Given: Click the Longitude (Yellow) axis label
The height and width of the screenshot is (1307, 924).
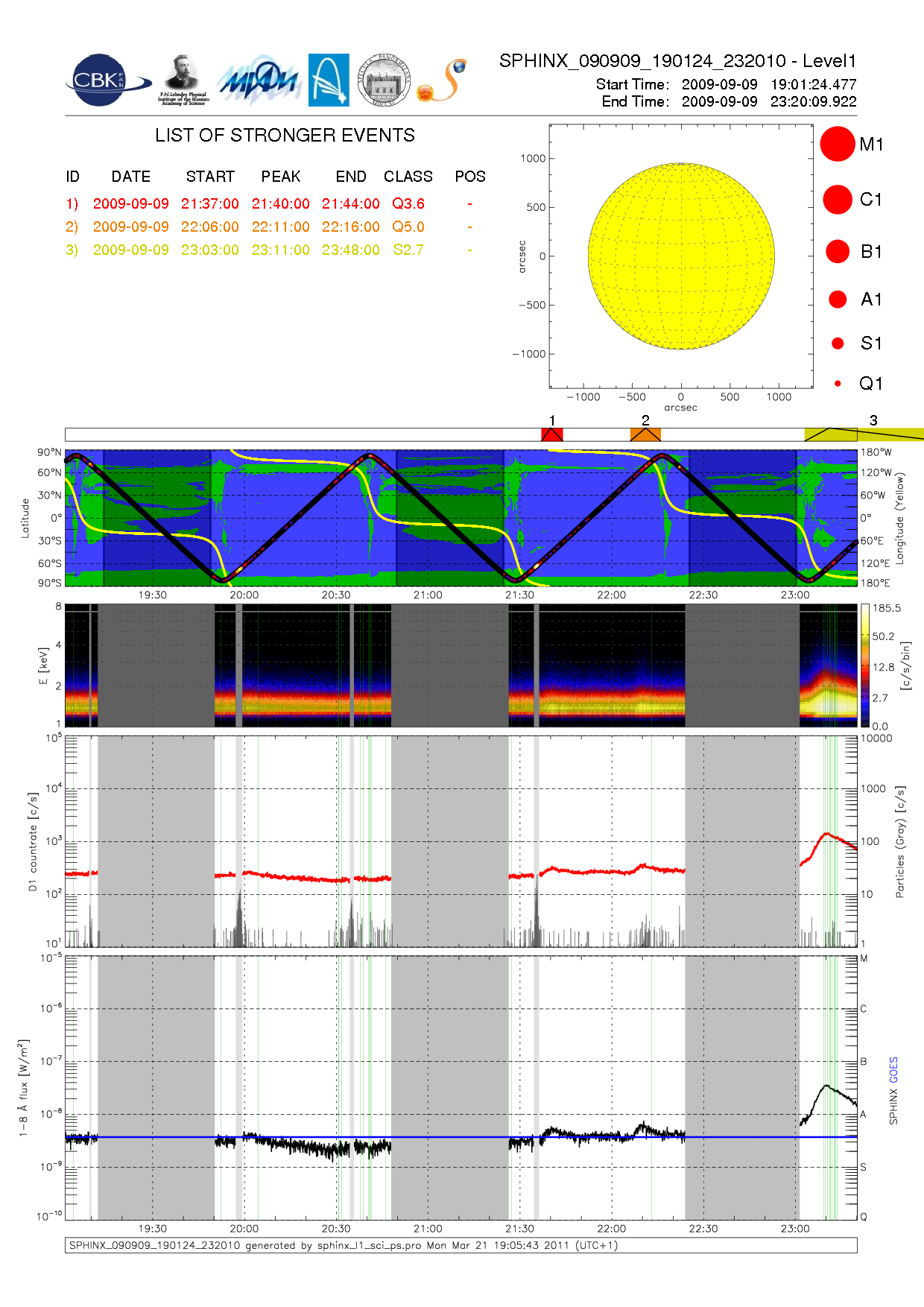Looking at the screenshot, I should pos(899,517).
